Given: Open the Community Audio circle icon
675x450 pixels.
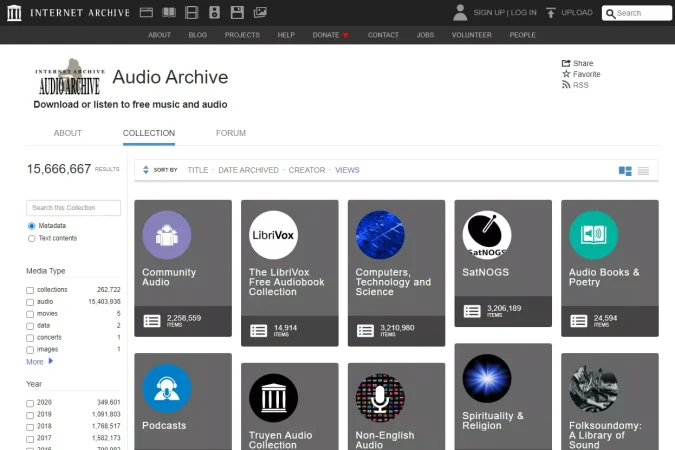Looking at the screenshot, I should (167, 235).
